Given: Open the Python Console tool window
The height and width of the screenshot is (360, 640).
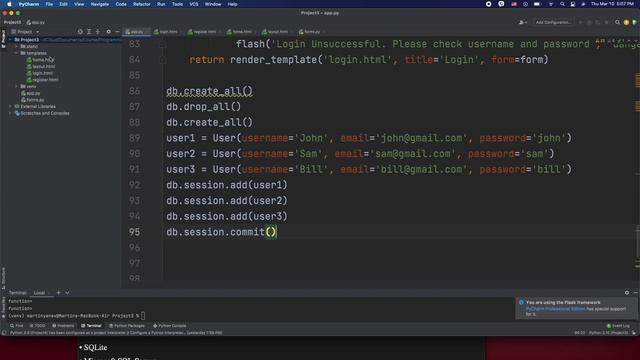Looking at the screenshot, I should [x=169, y=326].
